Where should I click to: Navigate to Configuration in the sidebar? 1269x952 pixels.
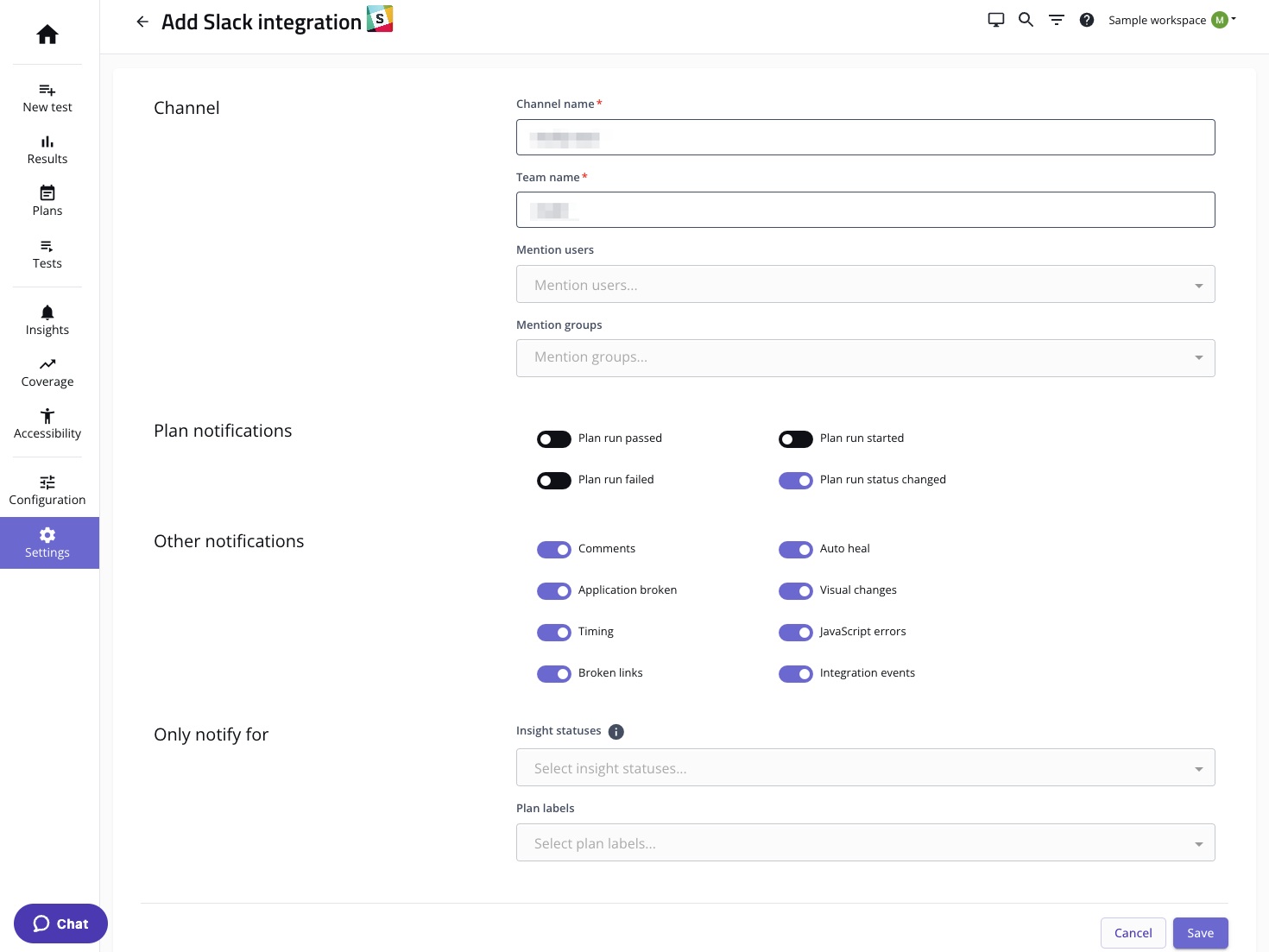[x=47, y=490]
